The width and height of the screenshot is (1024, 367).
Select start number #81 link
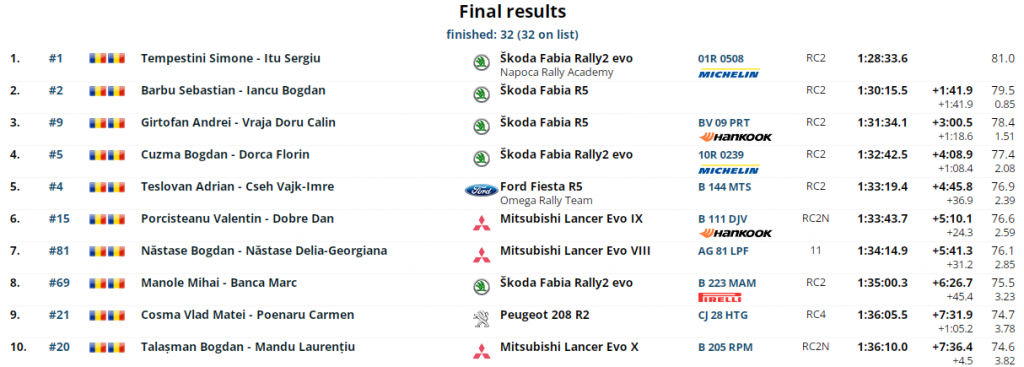point(59,251)
